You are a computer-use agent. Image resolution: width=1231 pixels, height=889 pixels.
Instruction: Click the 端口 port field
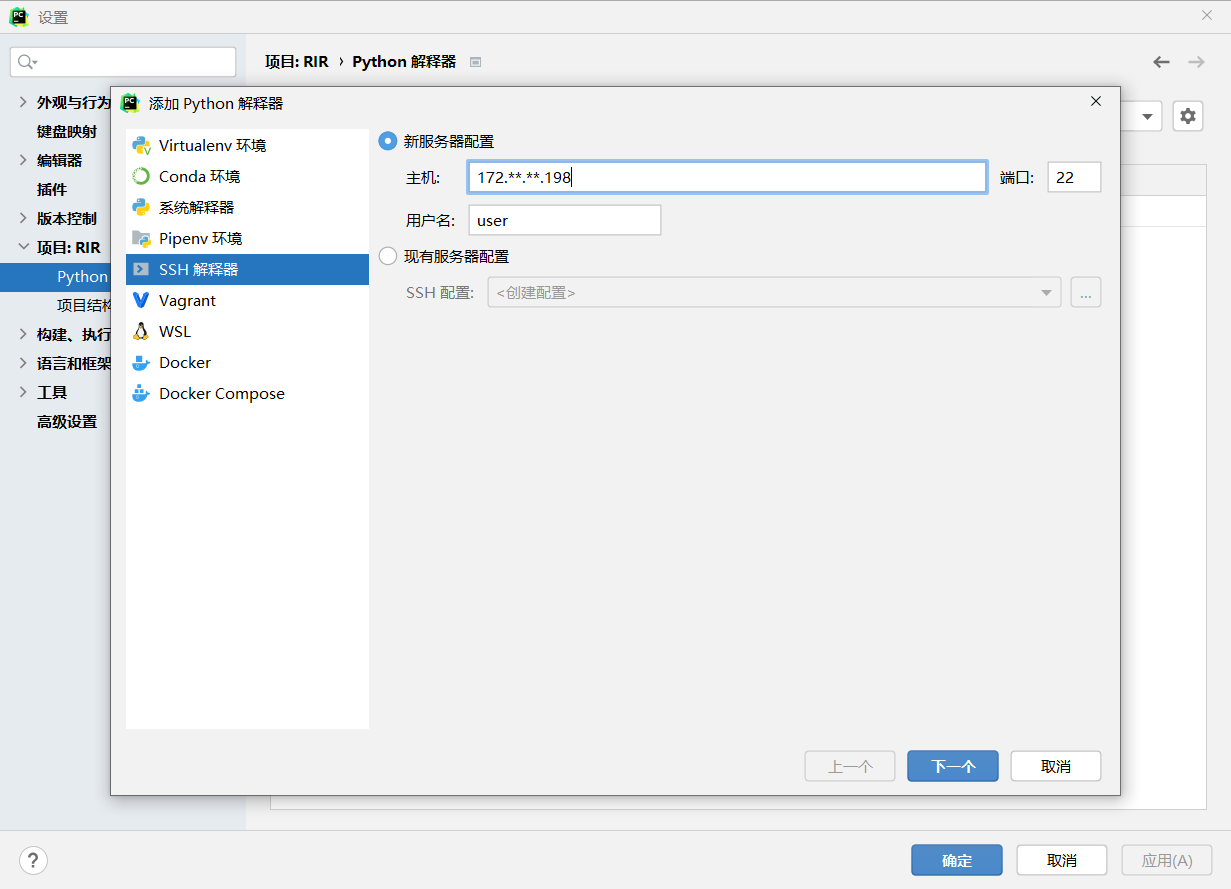coord(1074,177)
